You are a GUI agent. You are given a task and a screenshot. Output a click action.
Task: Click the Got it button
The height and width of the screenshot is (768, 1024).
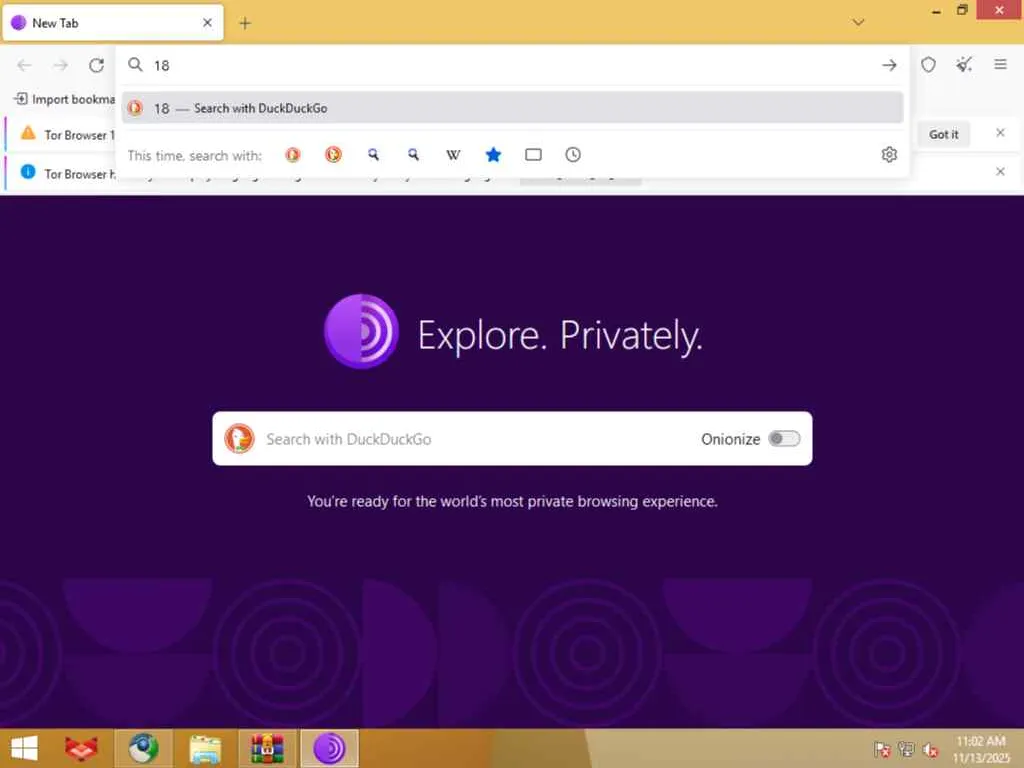pyautogui.click(x=943, y=134)
